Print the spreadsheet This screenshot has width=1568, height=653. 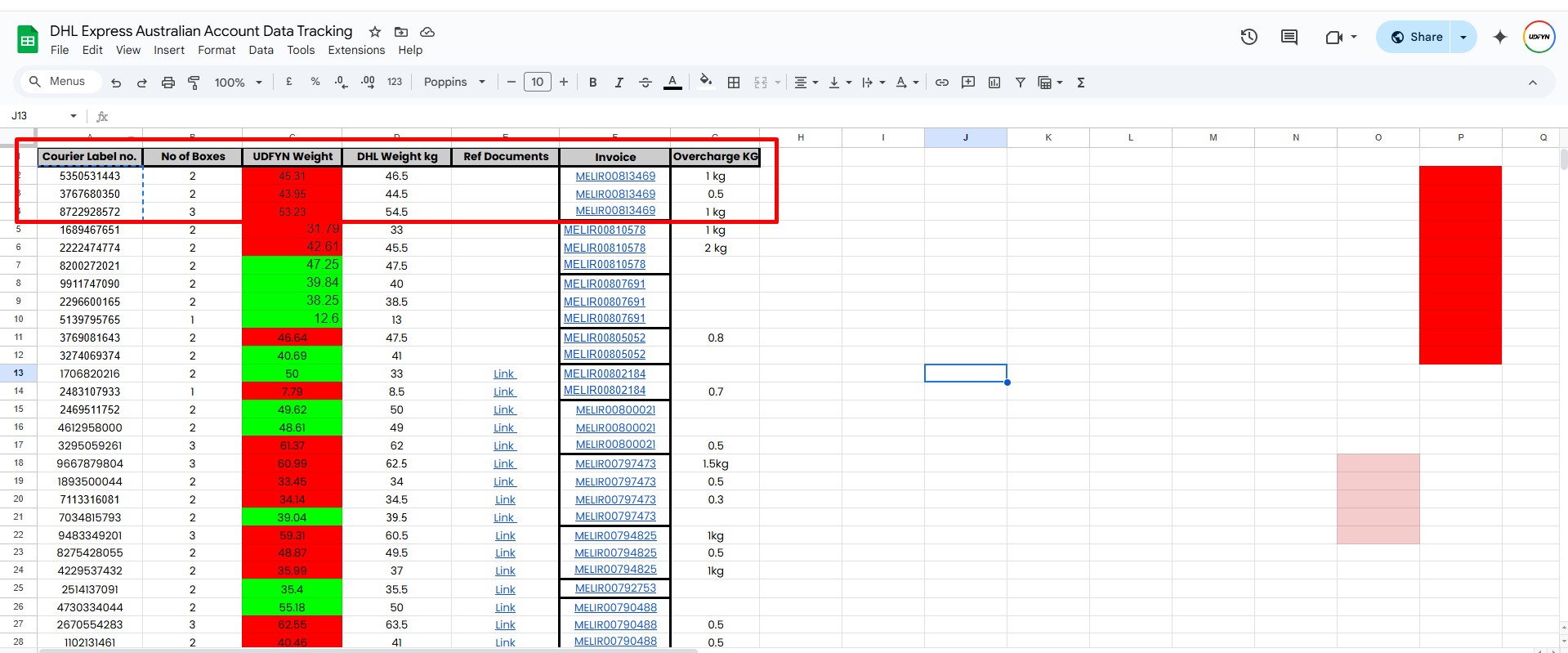point(168,83)
